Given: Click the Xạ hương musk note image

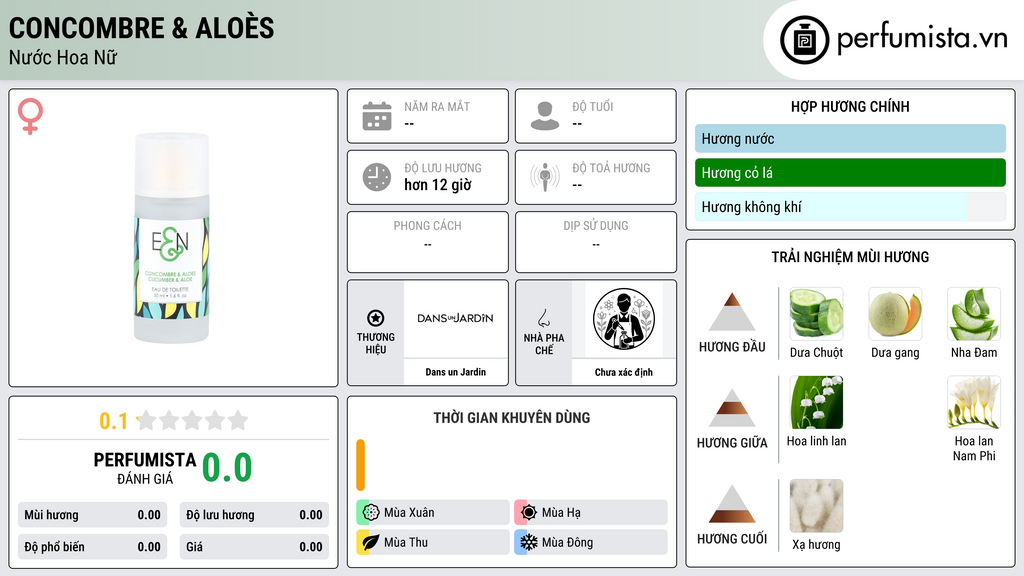Looking at the screenshot, I should point(816,506).
